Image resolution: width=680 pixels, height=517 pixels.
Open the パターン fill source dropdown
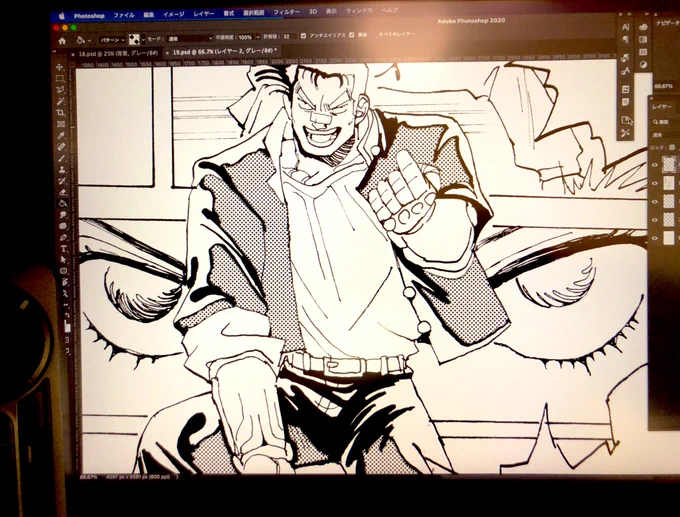[112, 40]
